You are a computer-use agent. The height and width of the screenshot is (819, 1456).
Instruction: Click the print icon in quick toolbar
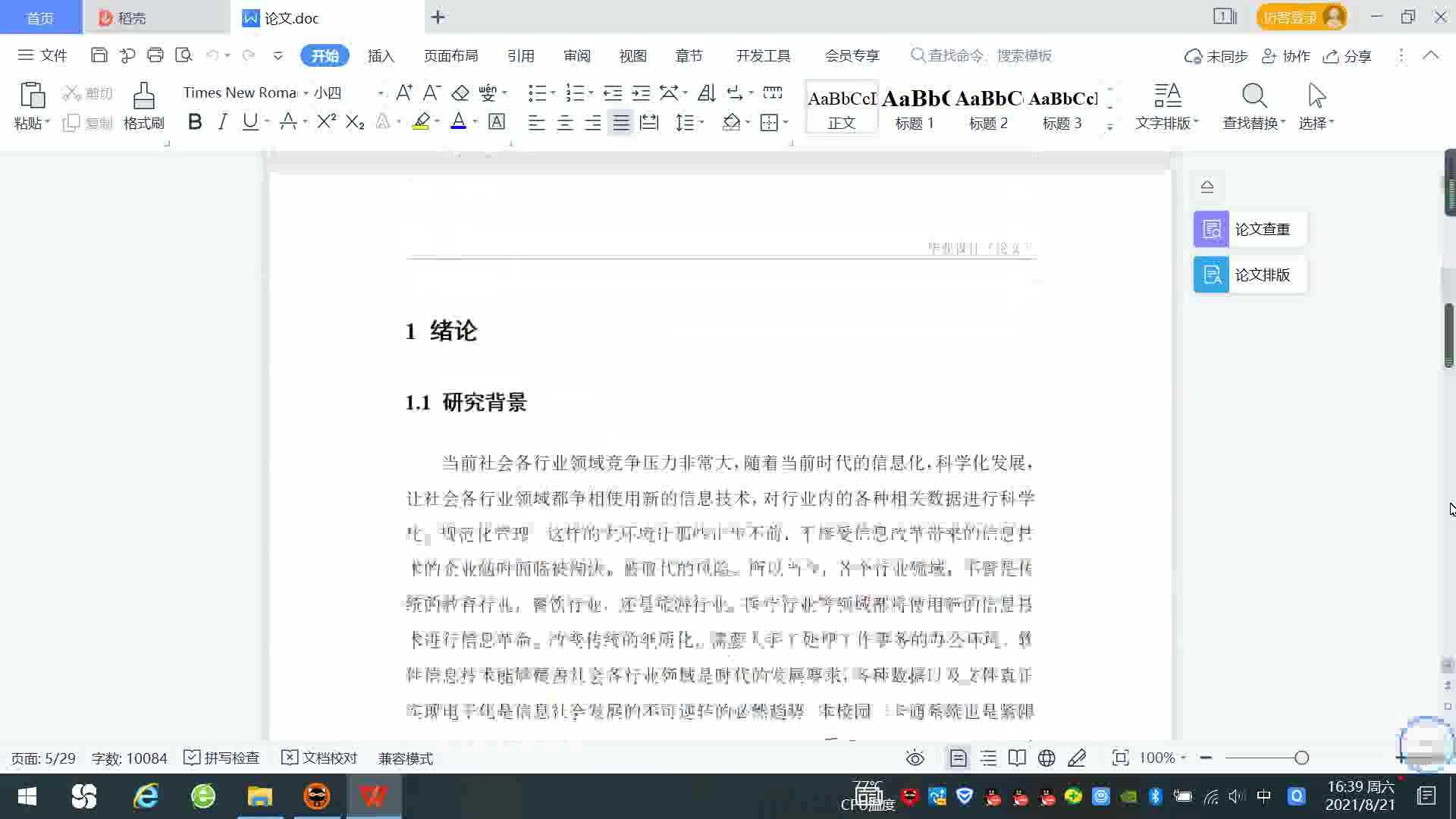coord(155,55)
